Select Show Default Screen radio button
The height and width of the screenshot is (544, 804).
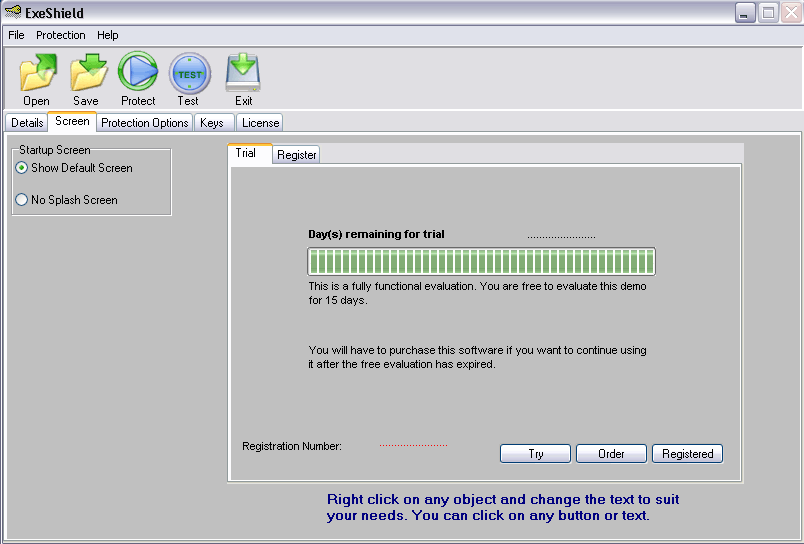pos(22,168)
